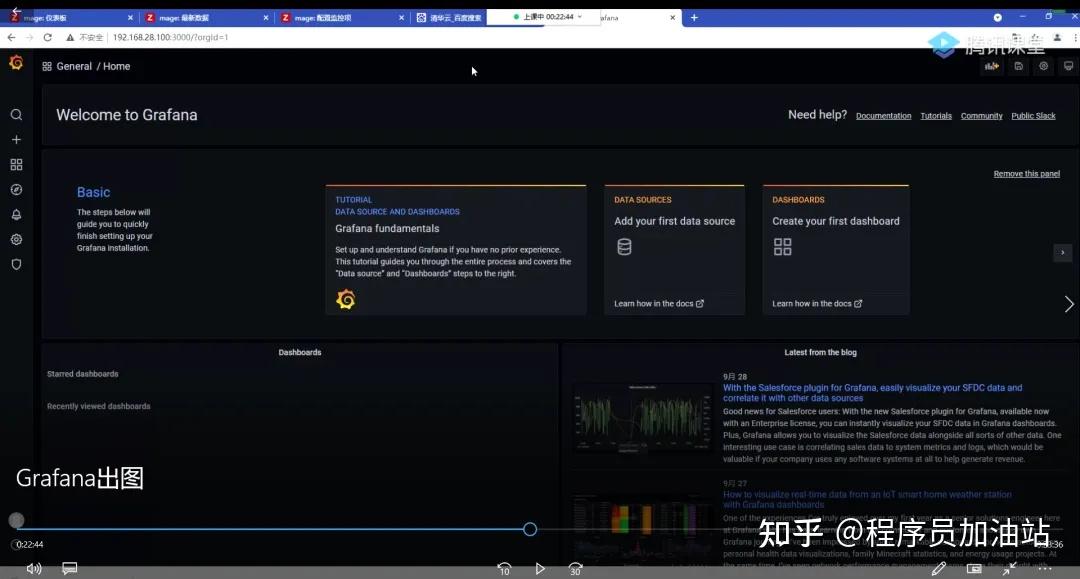This screenshot has height=579, width=1080.
Task: Click the small arrow next to Create your first dashboard
Action: point(1062,253)
